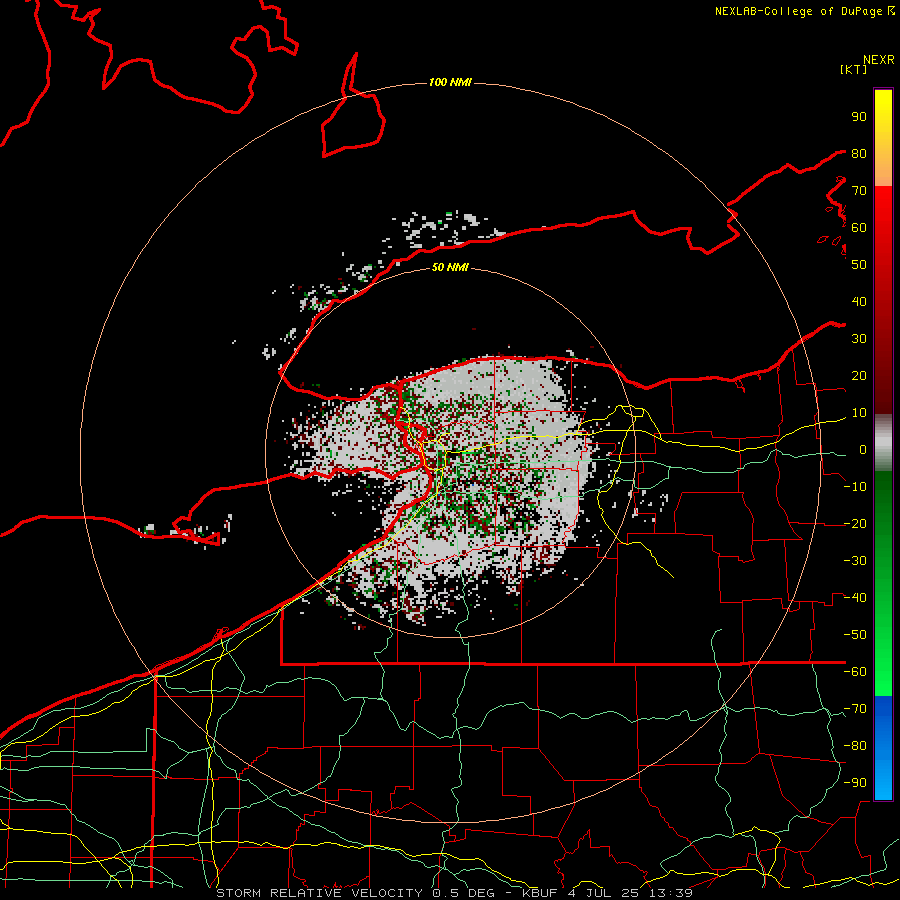Click the 50 value on the velocity scale

[859, 265]
